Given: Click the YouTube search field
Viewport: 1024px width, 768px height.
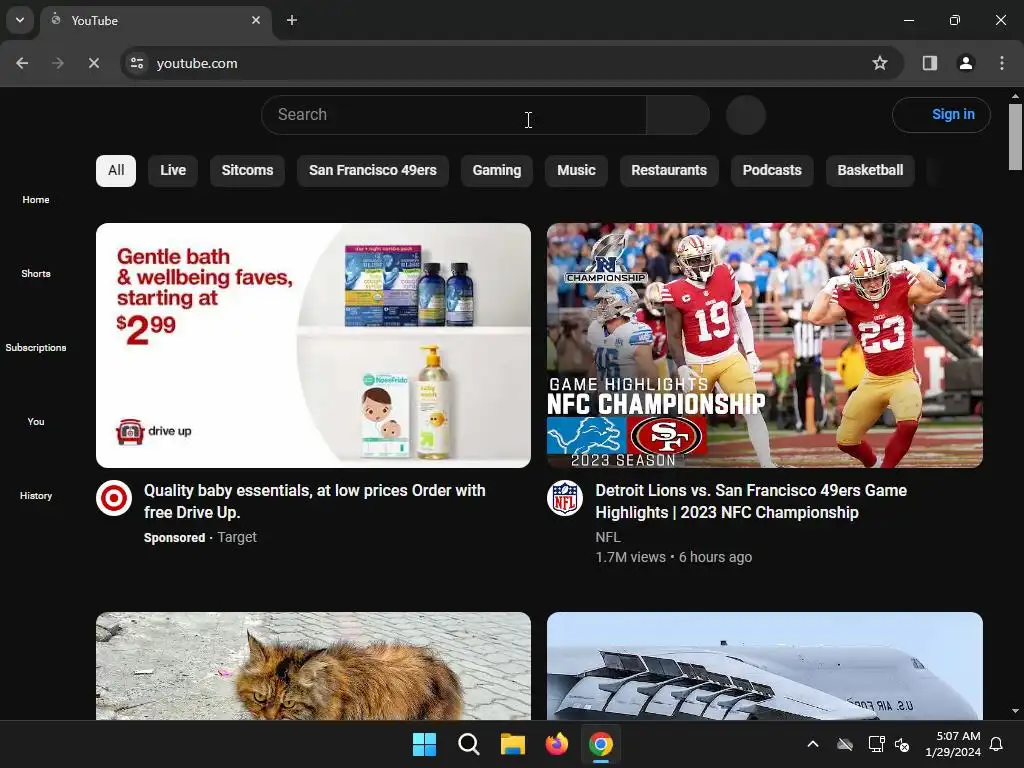Looking at the screenshot, I should (454, 115).
